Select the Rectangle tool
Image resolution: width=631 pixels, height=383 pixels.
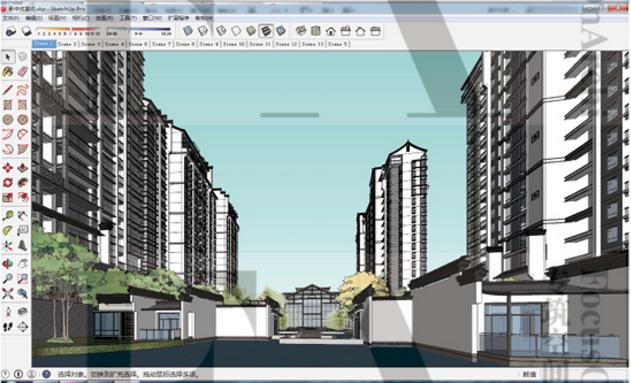click(x=8, y=105)
